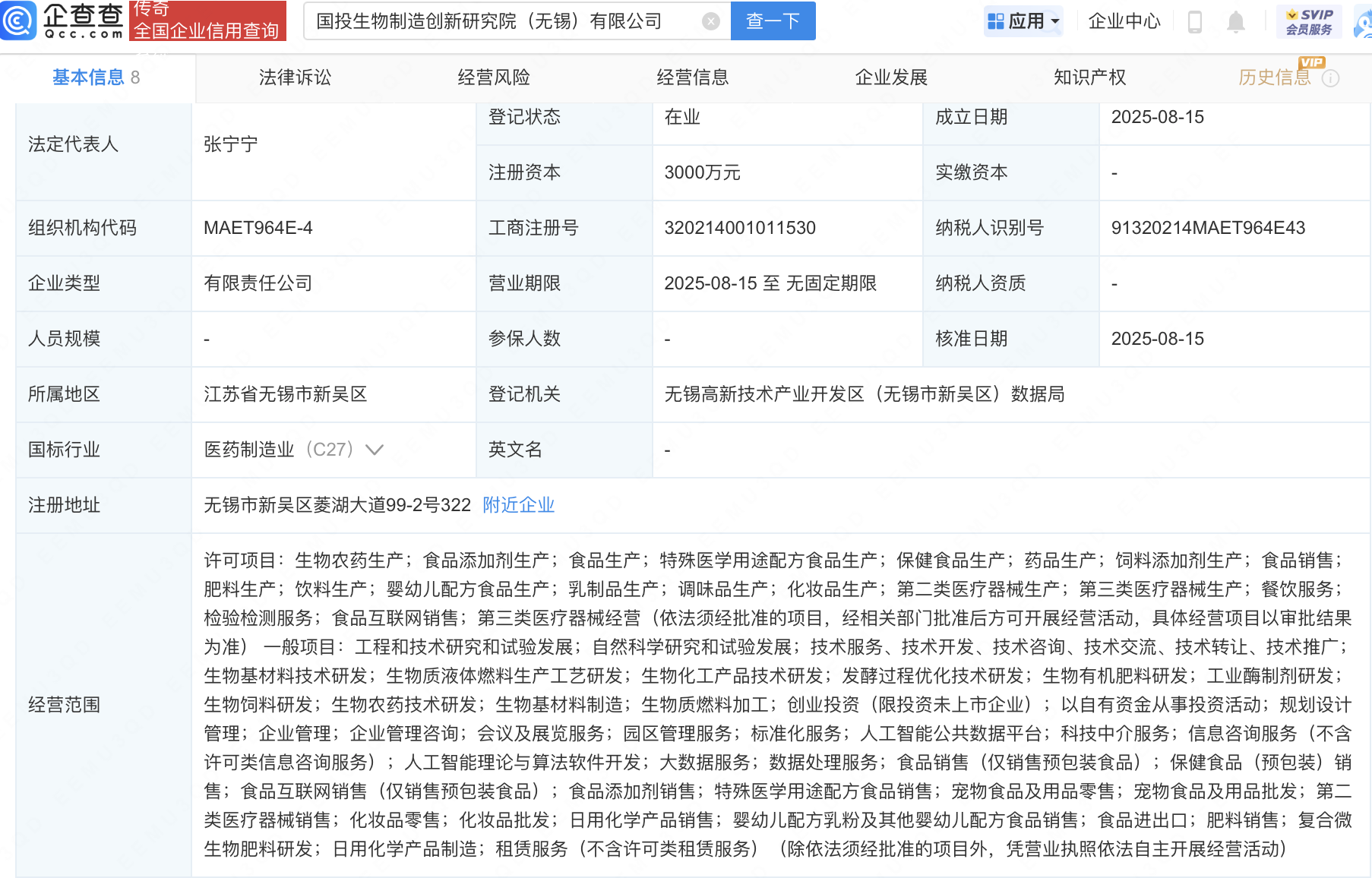Select the 核准日期 value 2025-08-15
This screenshot has height=878, width=1372.
click(x=1158, y=339)
